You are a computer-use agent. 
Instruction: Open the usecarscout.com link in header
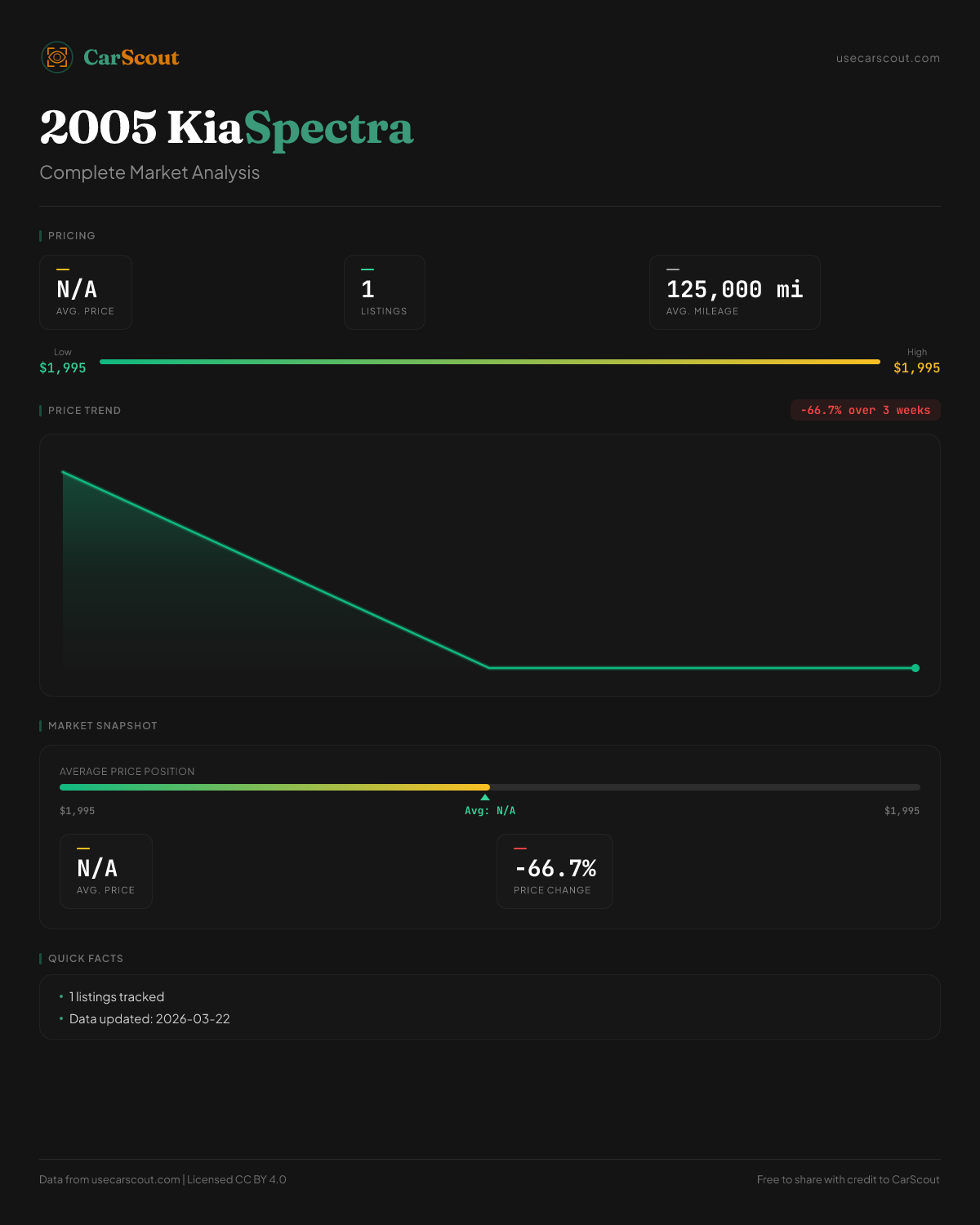pyautogui.click(x=888, y=58)
